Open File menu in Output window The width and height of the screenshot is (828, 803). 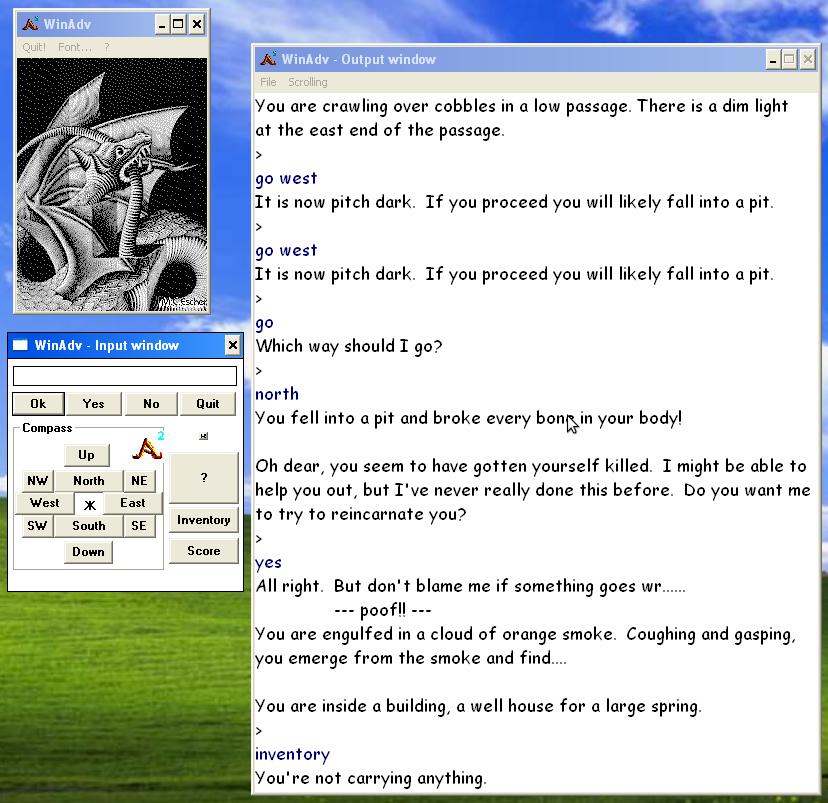(268, 82)
